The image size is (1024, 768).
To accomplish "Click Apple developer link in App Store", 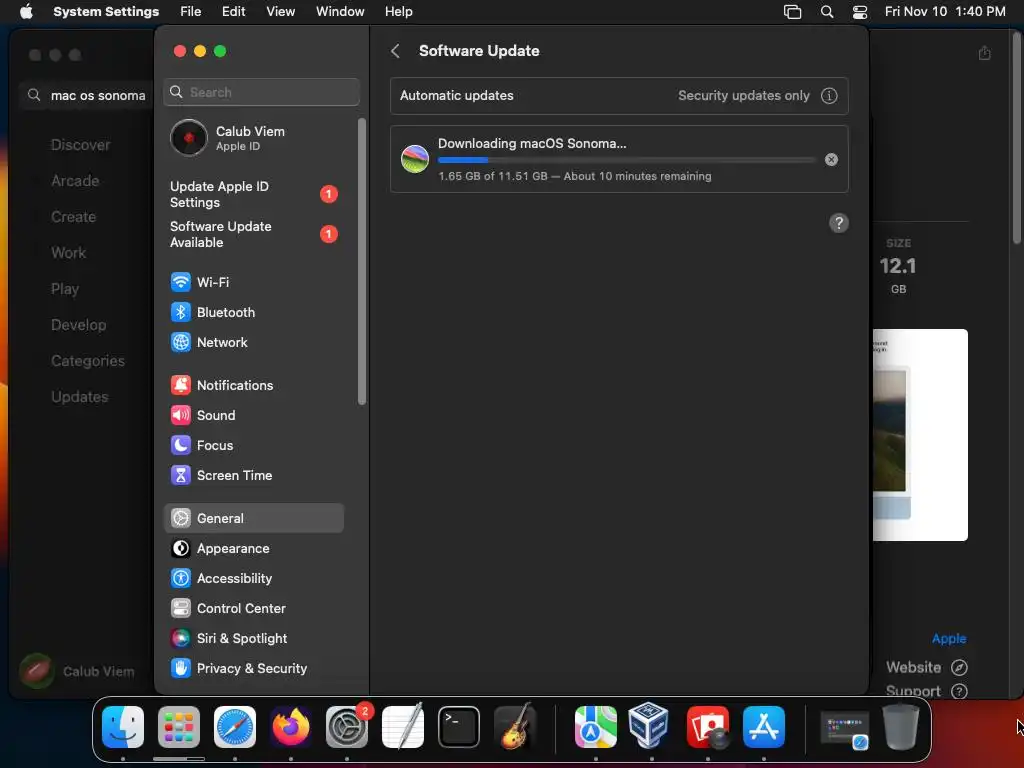I will pos(948,639).
